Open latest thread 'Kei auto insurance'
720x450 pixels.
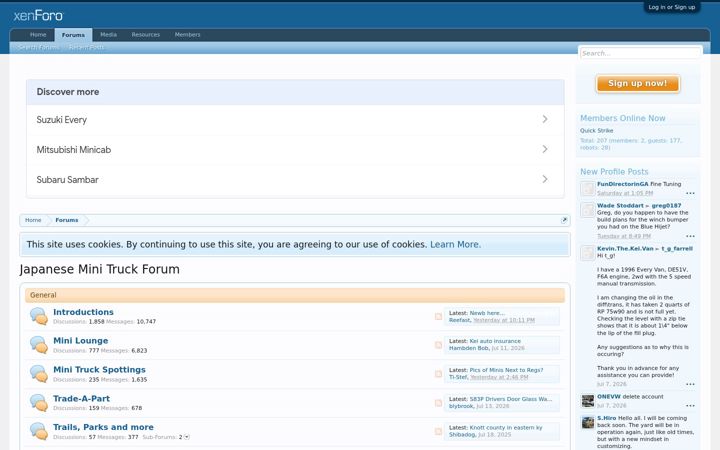[495, 341]
